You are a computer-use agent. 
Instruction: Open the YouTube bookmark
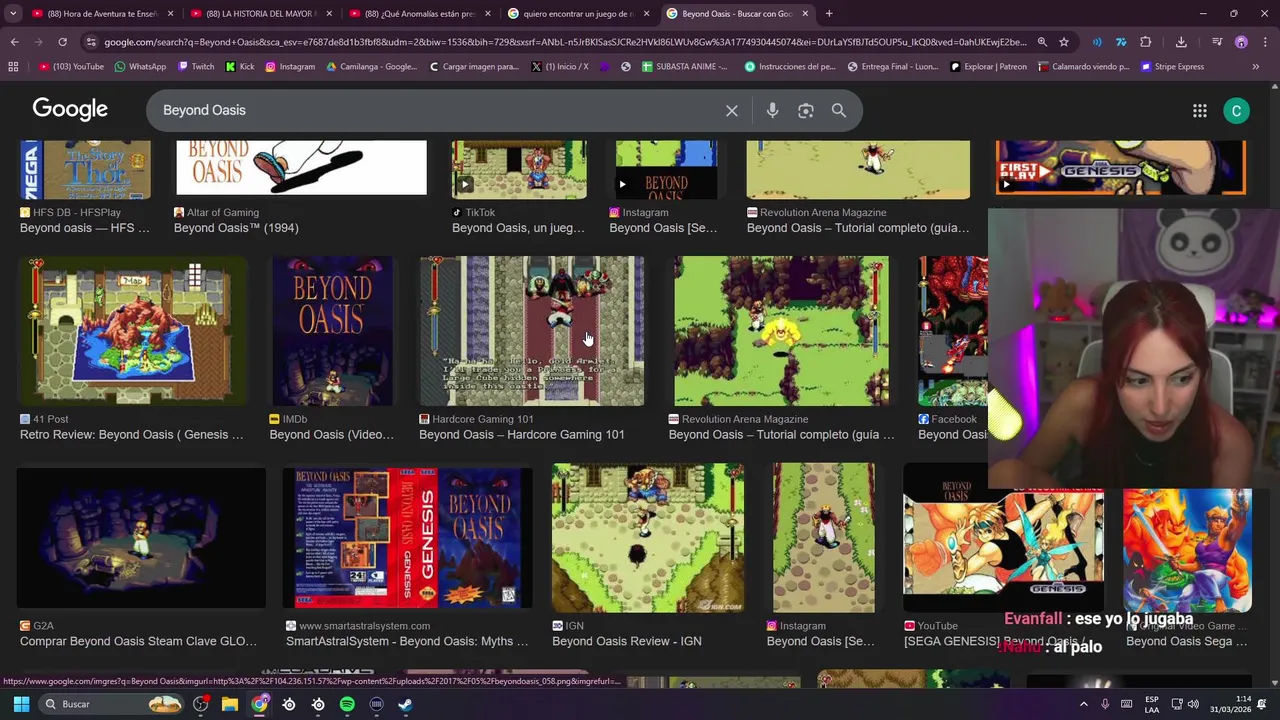pos(71,67)
